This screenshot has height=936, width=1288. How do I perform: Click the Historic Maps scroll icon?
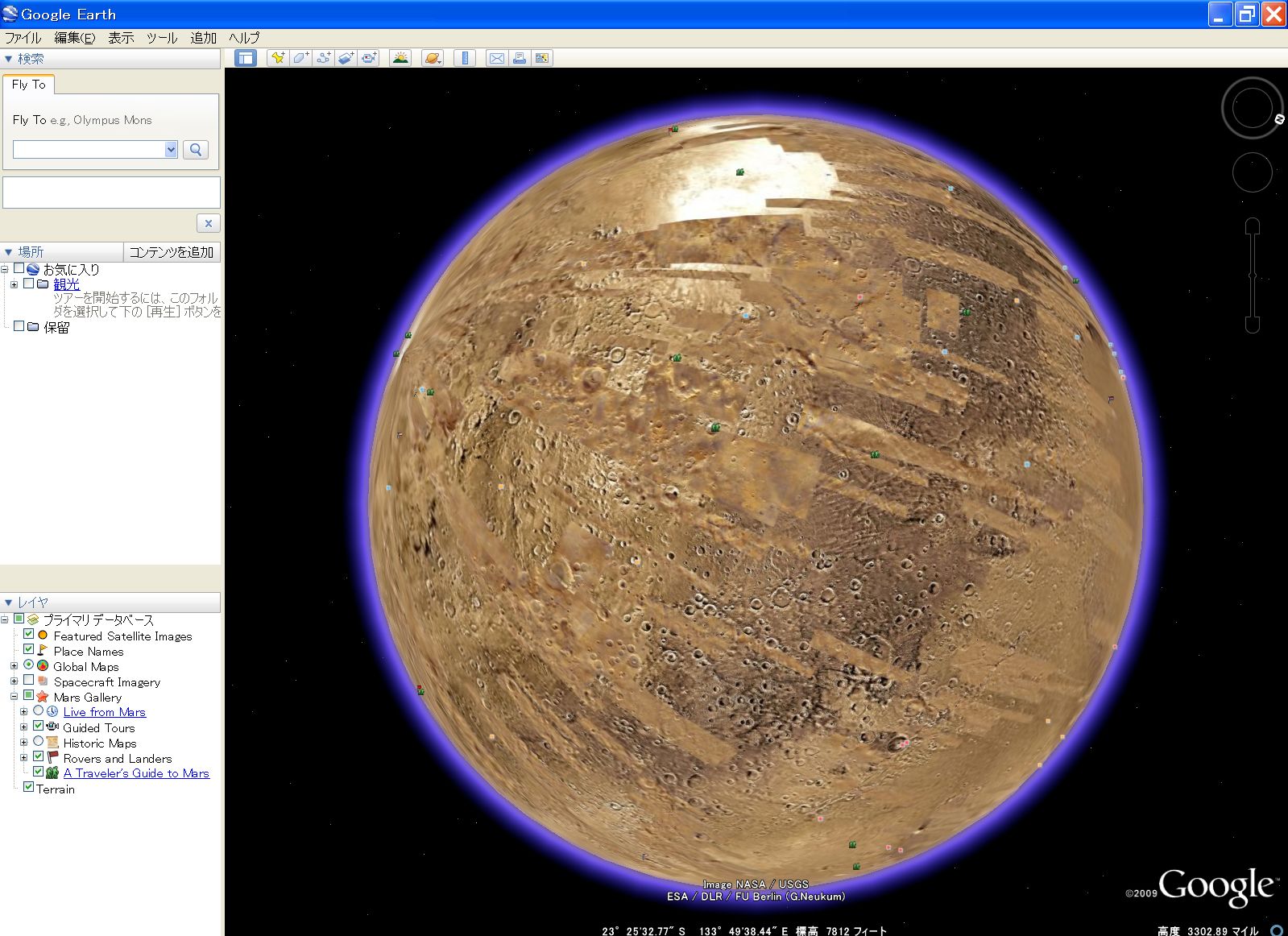(53, 743)
